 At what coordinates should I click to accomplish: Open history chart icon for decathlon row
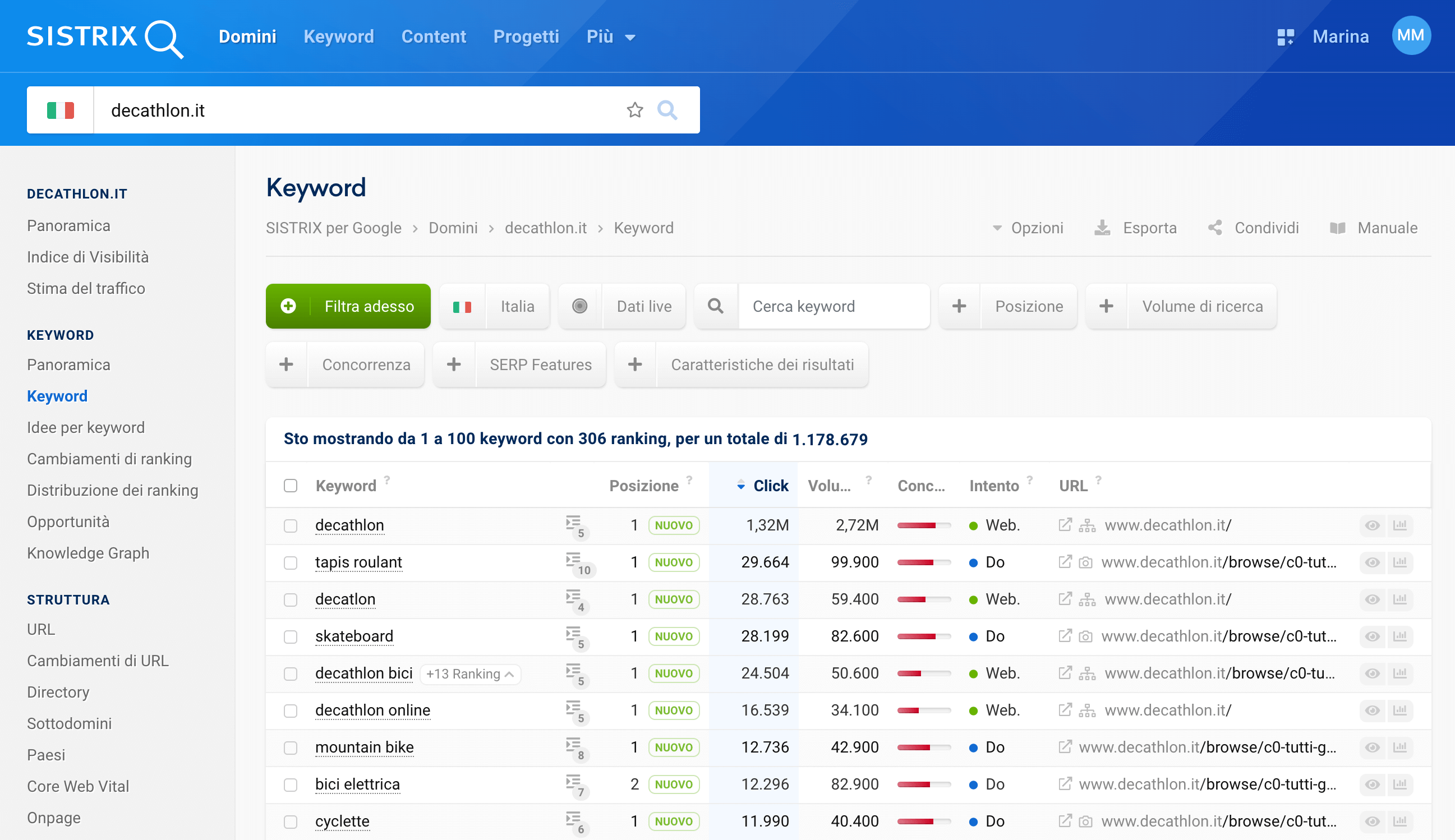(x=1399, y=525)
